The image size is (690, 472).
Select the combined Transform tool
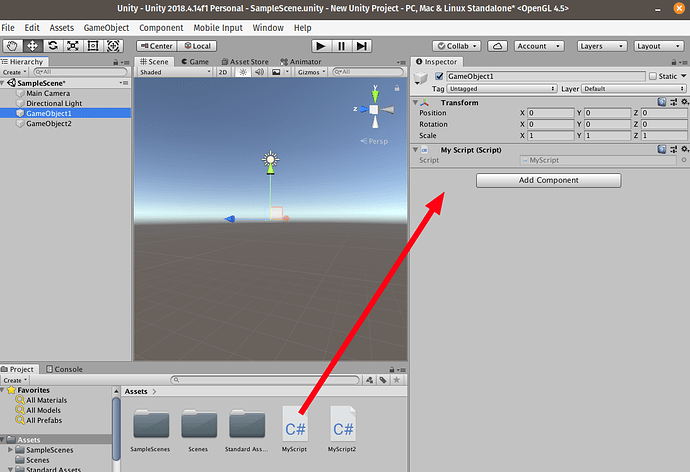113,46
